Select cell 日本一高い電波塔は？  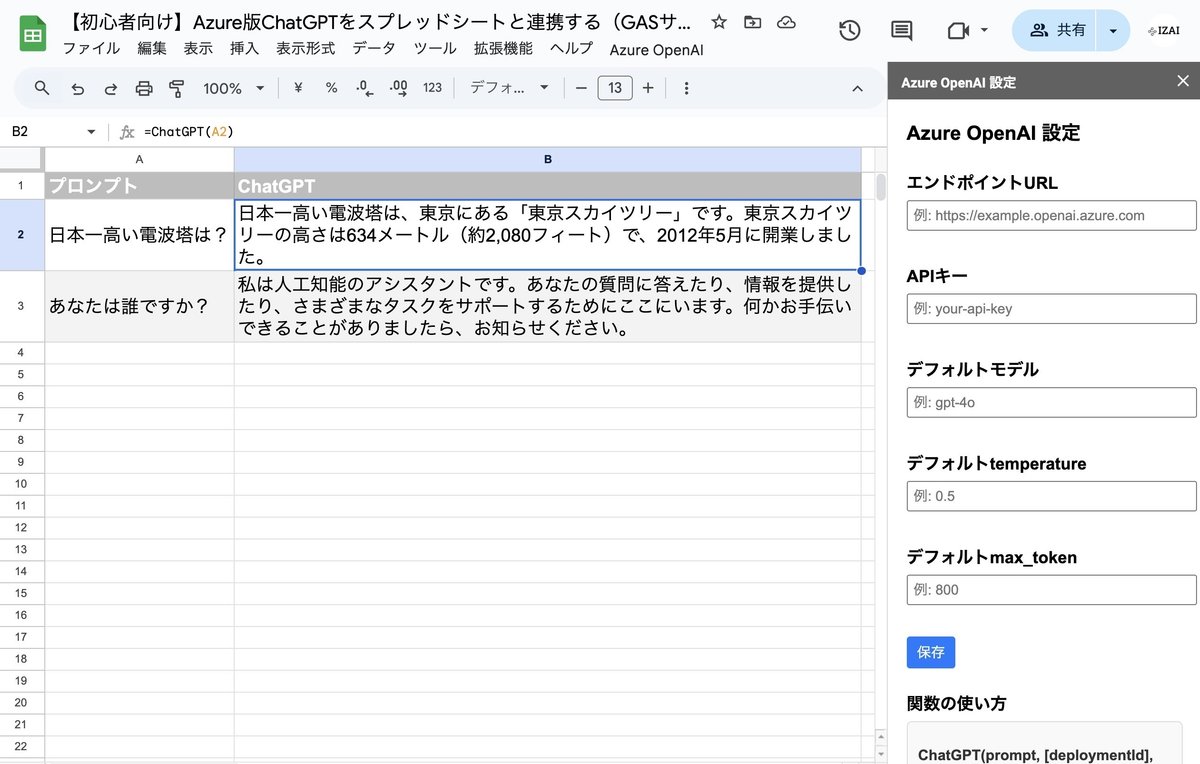pos(139,235)
